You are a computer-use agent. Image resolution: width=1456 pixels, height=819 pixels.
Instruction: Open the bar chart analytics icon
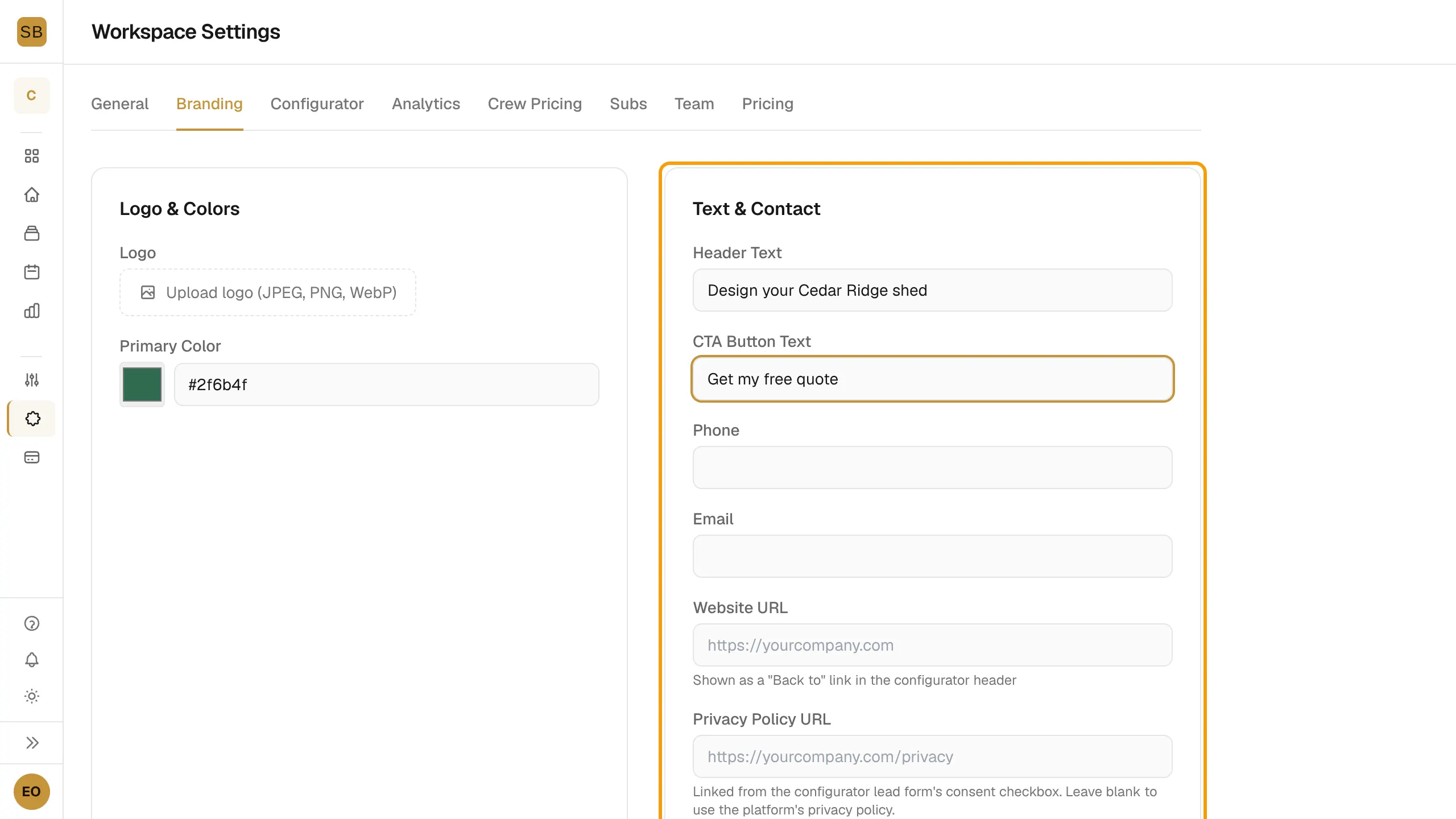32,311
